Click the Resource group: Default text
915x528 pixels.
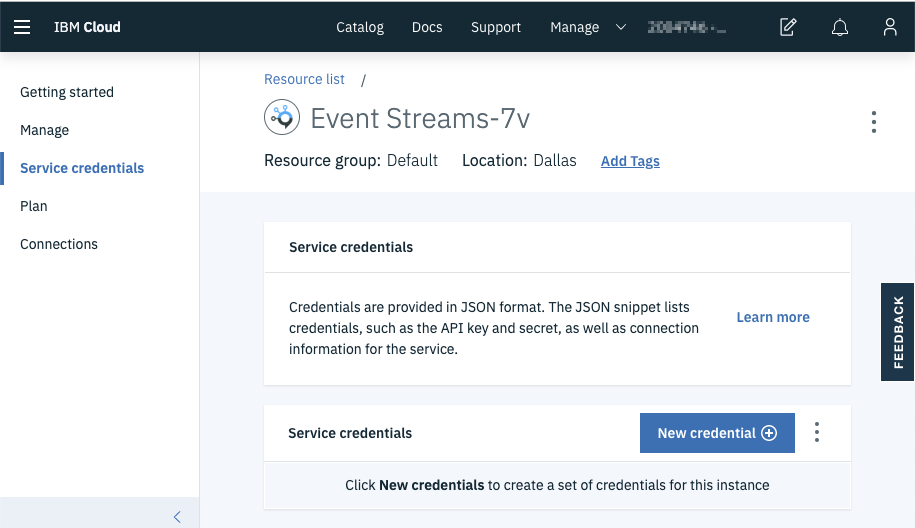coord(351,160)
